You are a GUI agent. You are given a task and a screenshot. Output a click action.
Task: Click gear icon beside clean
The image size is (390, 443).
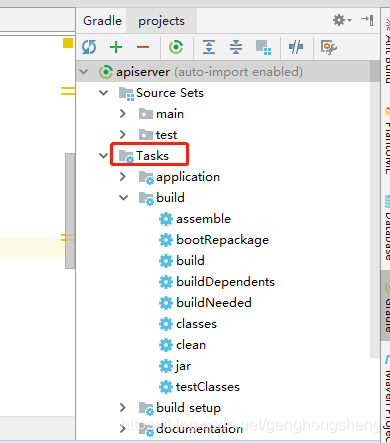click(x=166, y=345)
